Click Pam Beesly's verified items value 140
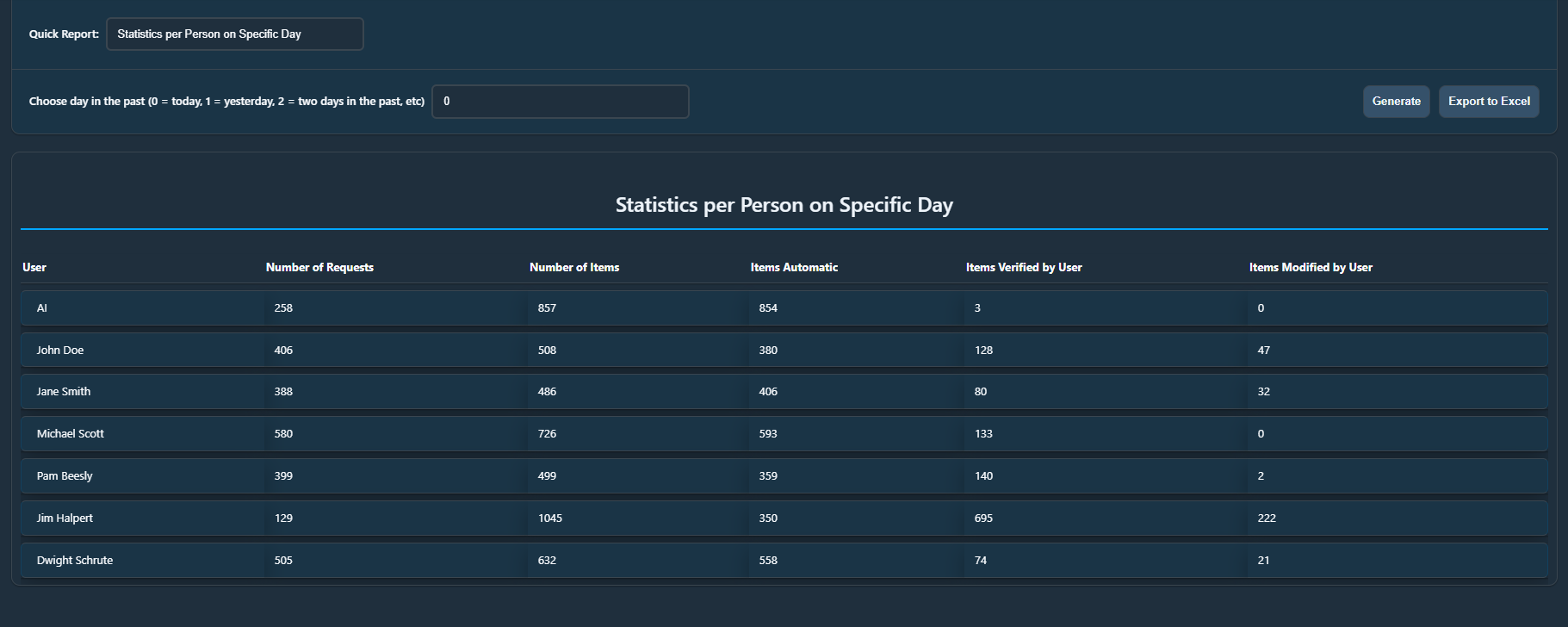Viewport: 1568px width, 627px height. pyautogui.click(x=983, y=475)
